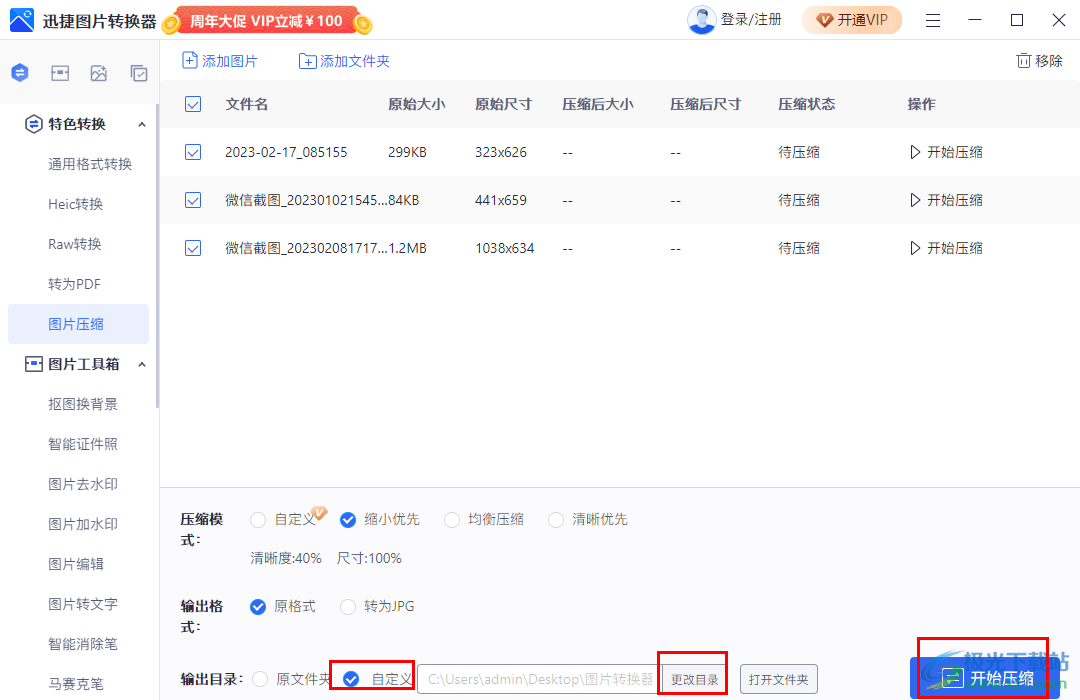
Task: Collapse the 特色转换 section
Action: tap(142, 125)
